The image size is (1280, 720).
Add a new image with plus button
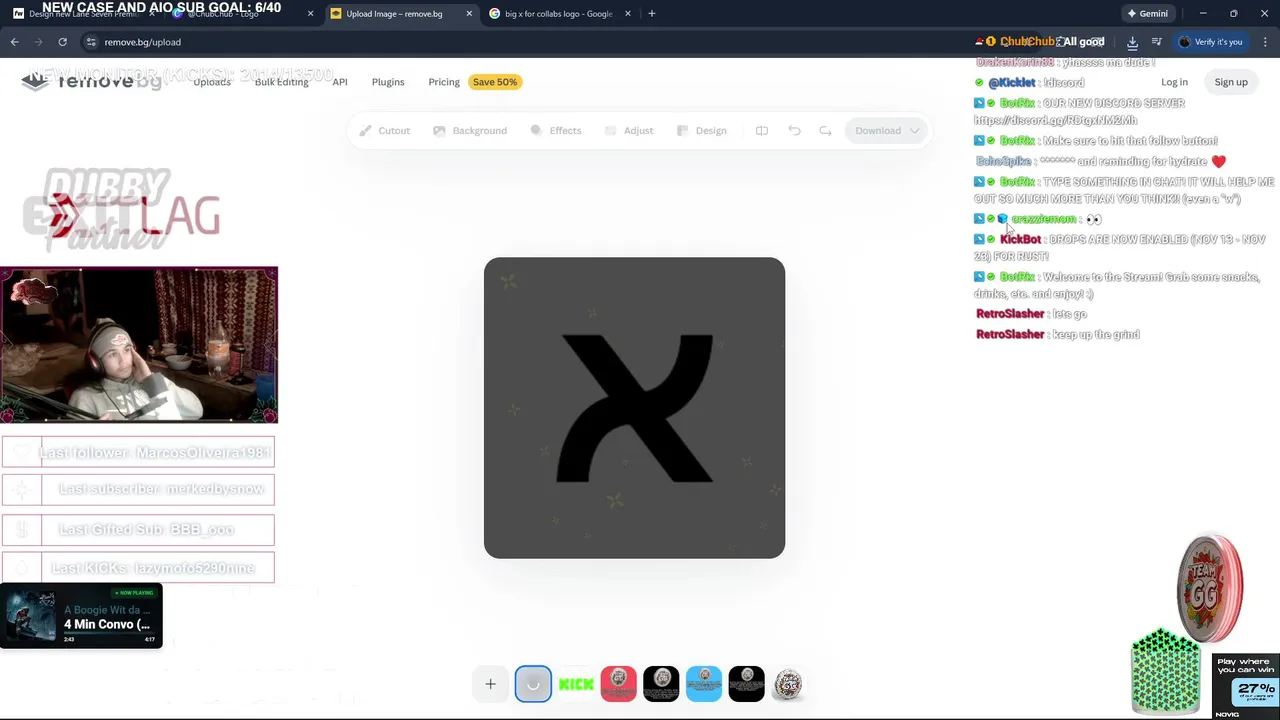click(x=490, y=684)
